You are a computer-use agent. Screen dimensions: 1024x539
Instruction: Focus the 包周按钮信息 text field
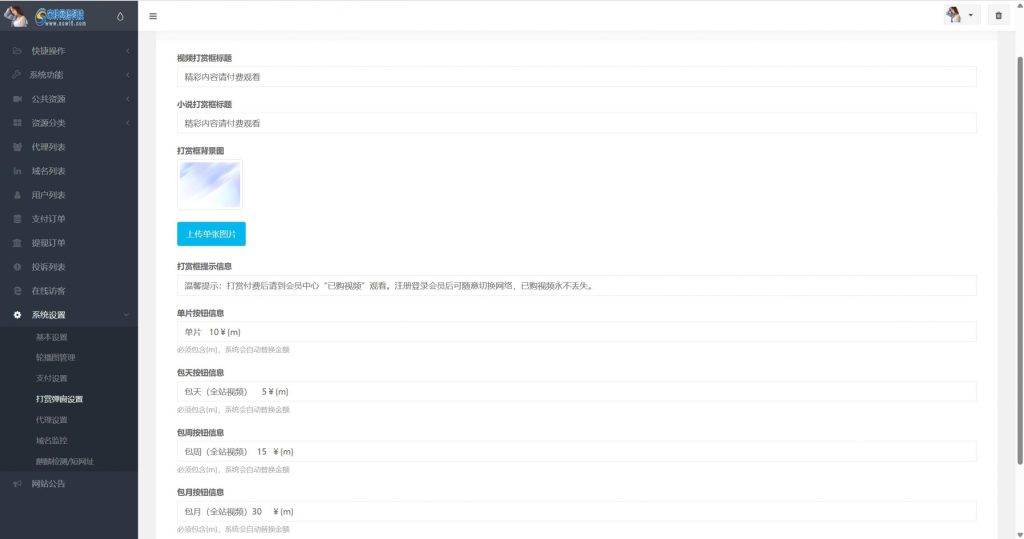(x=576, y=452)
